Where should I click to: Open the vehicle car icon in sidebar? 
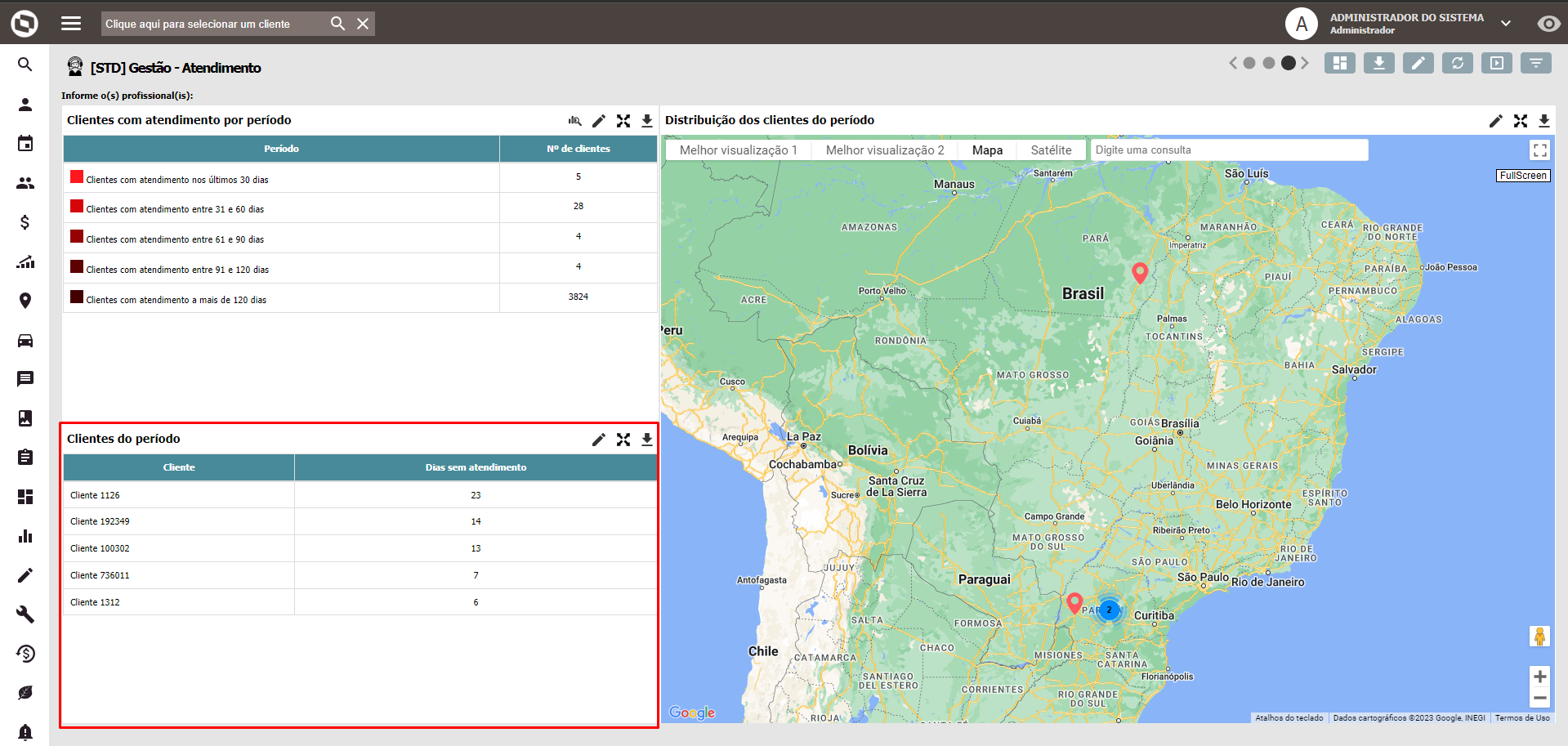coord(25,340)
